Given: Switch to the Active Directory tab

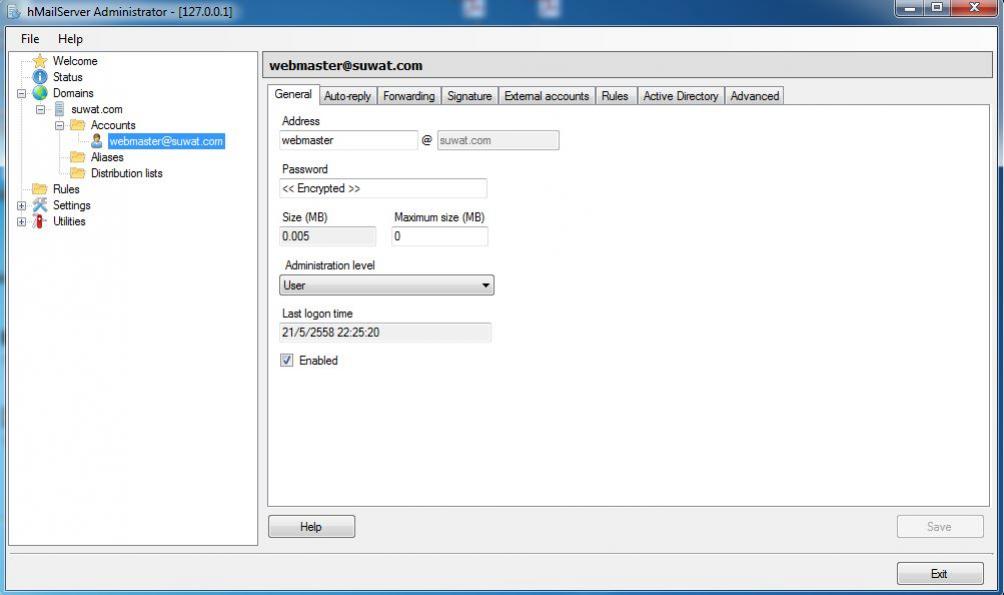Looking at the screenshot, I should click(681, 96).
